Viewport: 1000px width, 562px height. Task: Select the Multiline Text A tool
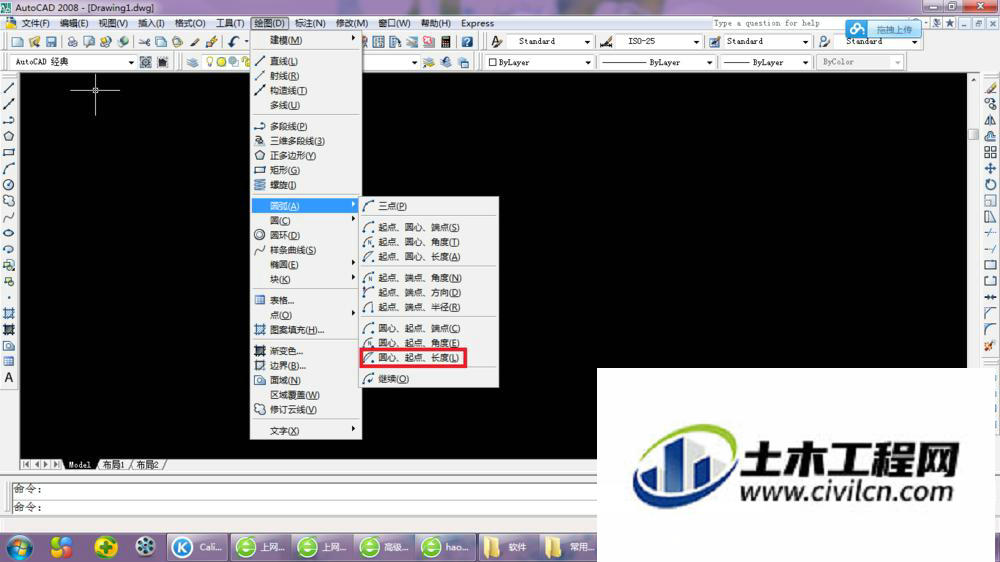pyautogui.click(x=9, y=378)
